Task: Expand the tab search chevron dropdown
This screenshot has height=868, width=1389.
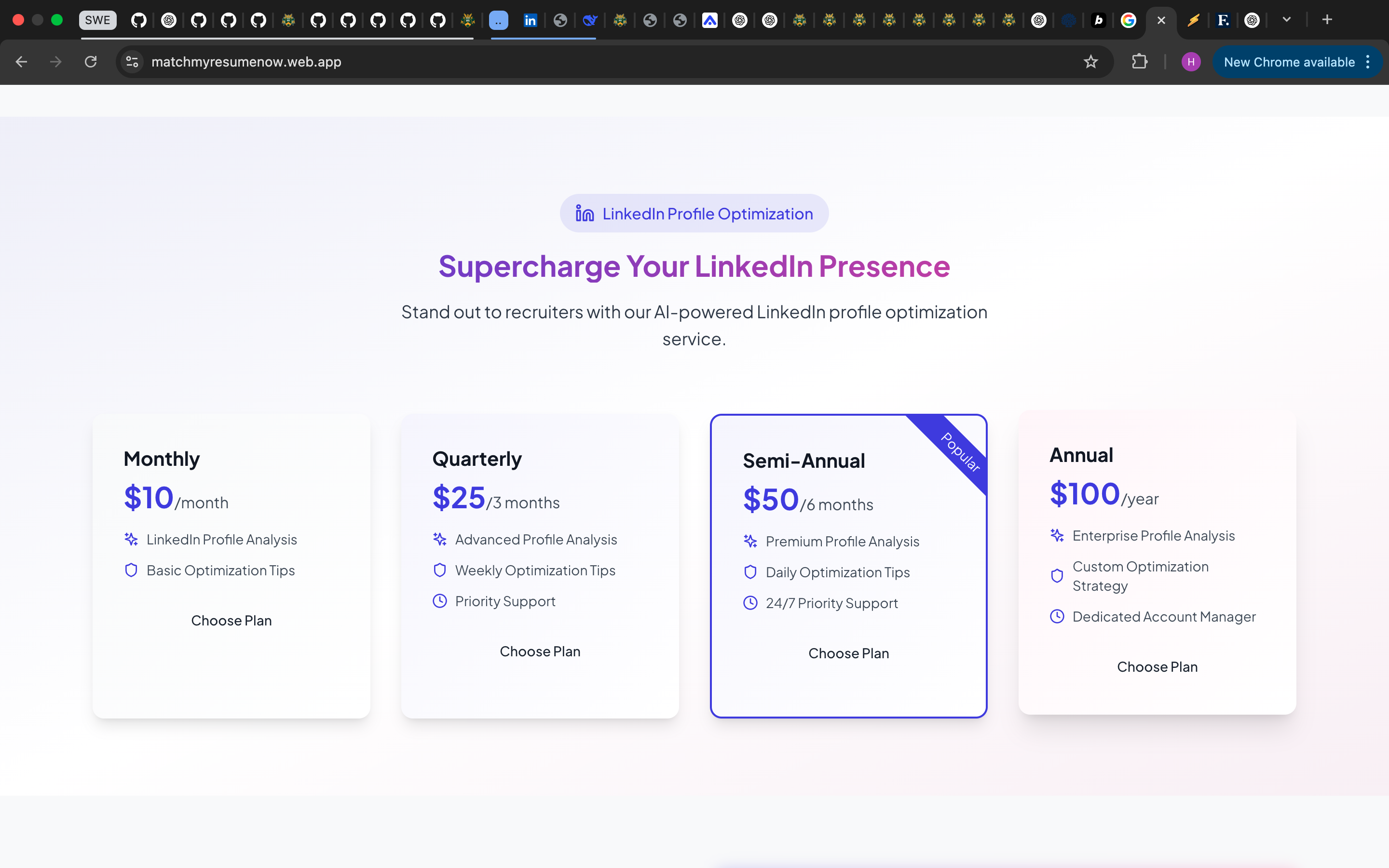Action: tap(1287, 19)
